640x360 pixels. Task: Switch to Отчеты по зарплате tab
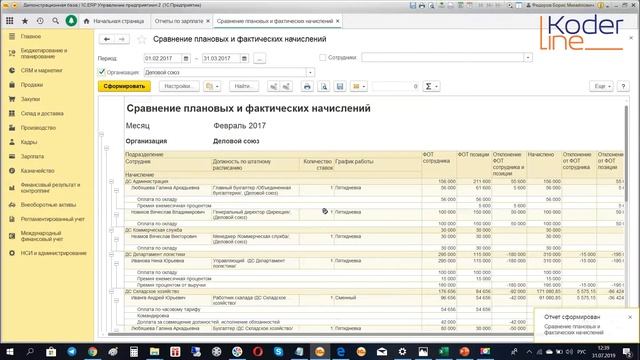click(179, 21)
